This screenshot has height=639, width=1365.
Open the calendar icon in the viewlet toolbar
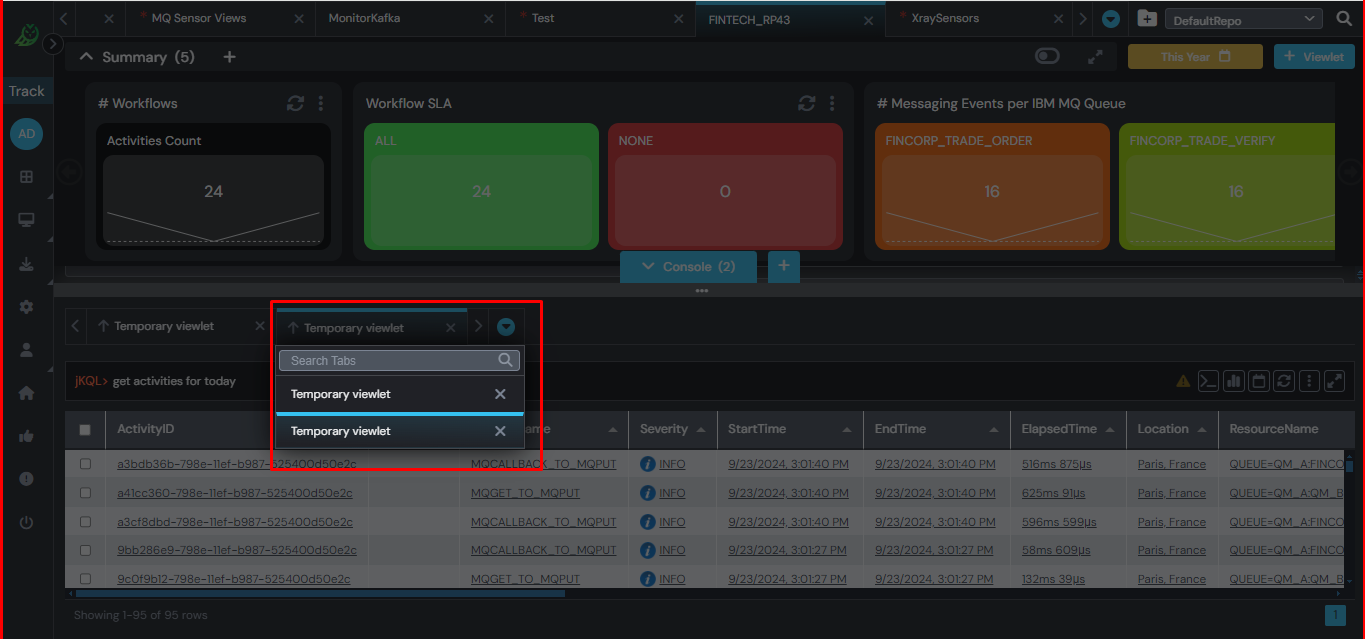coord(1259,381)
